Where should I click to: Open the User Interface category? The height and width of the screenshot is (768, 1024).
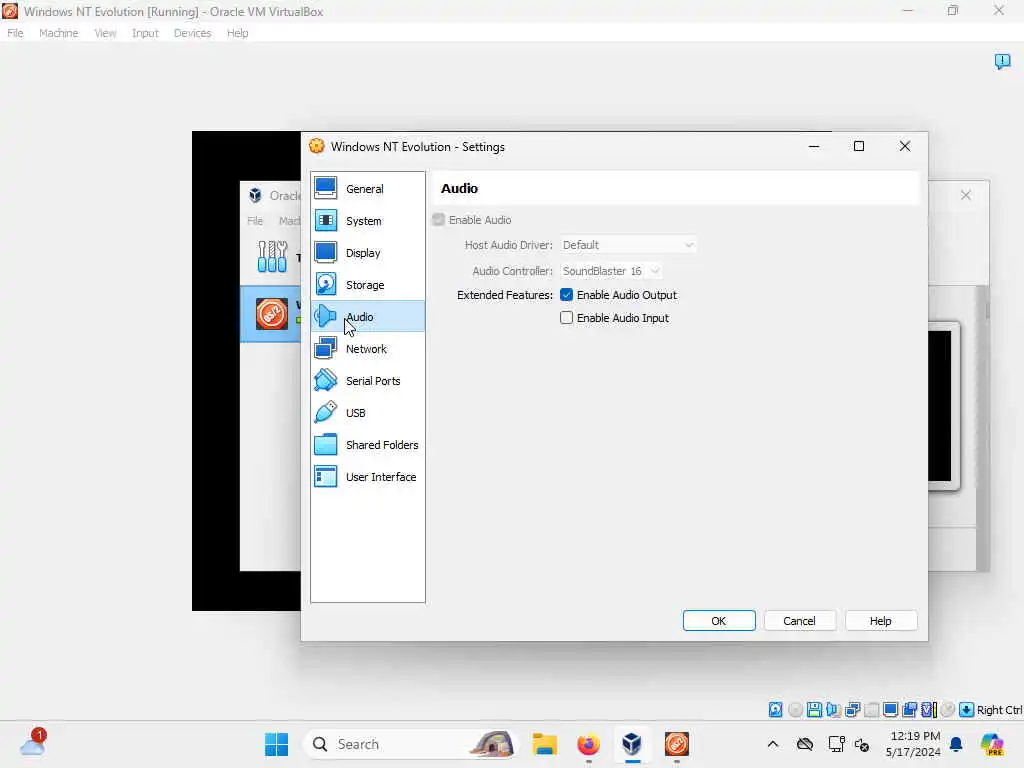(368, 477)
